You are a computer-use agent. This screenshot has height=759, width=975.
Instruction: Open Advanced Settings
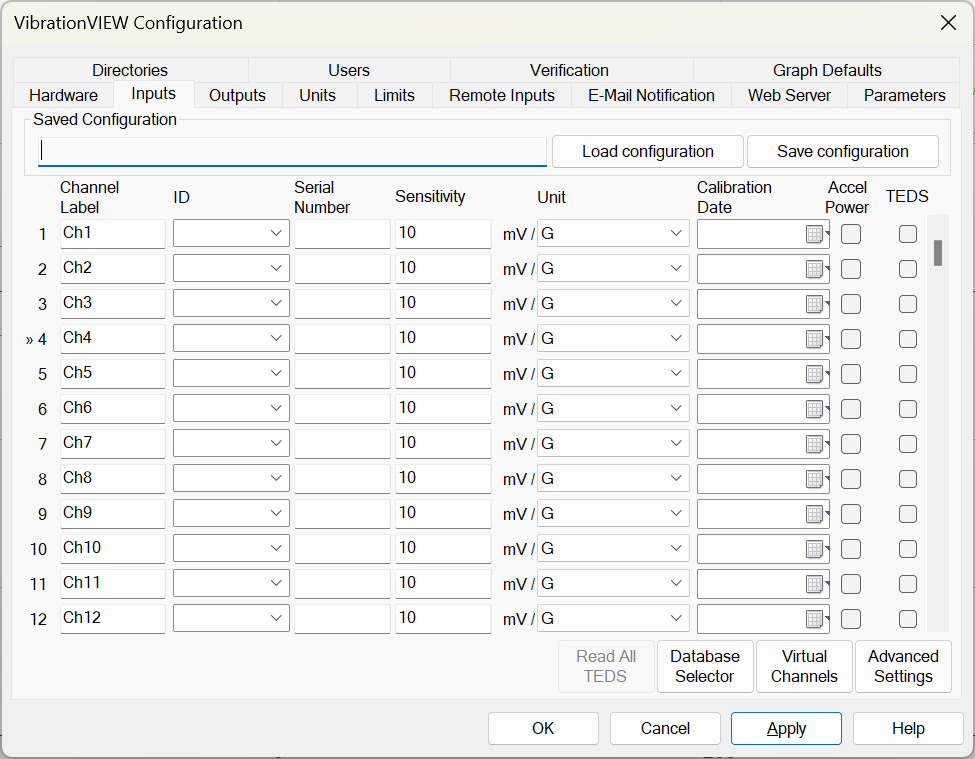coord(903,666)
